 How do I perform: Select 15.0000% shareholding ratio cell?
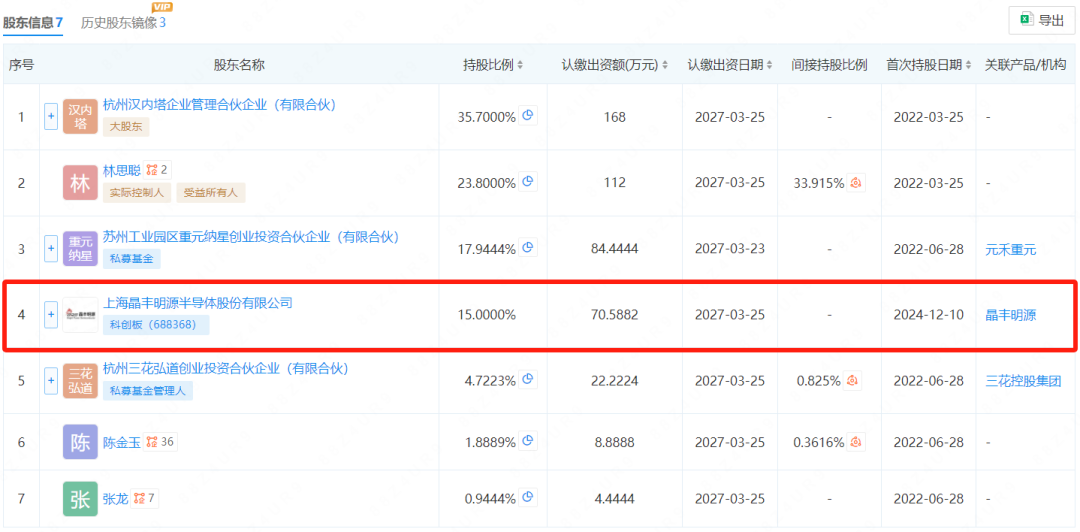pyautogui.click(x=486, y=316)
